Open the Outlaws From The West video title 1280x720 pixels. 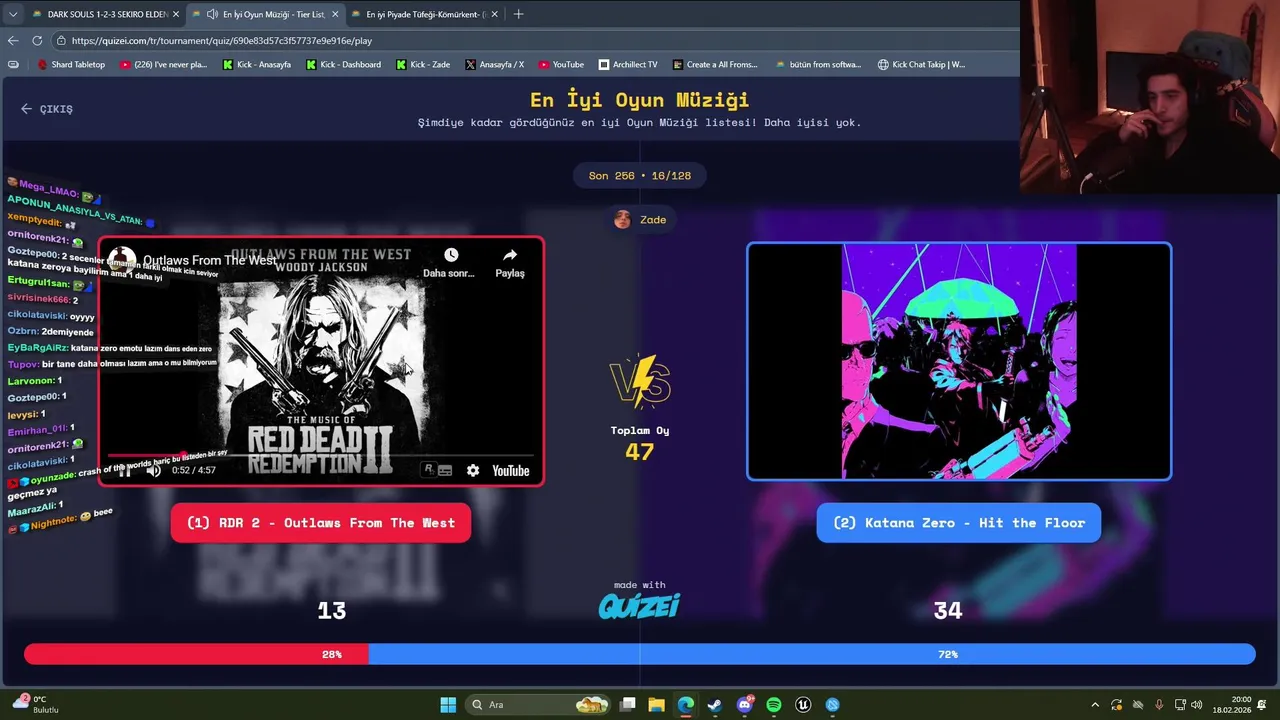pos(209,260)
